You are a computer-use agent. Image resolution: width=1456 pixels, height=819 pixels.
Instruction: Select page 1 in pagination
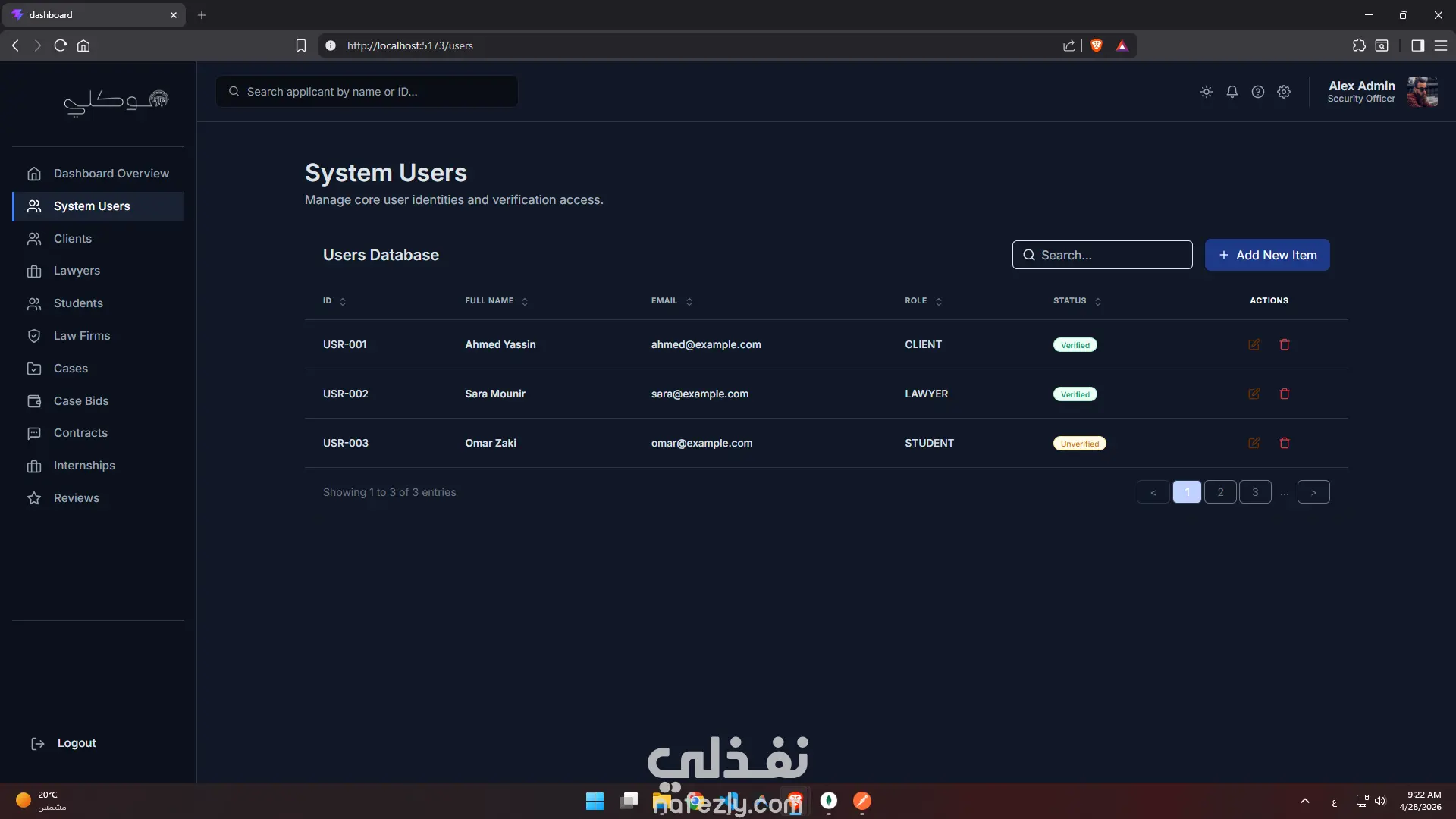pos(1187,492)
